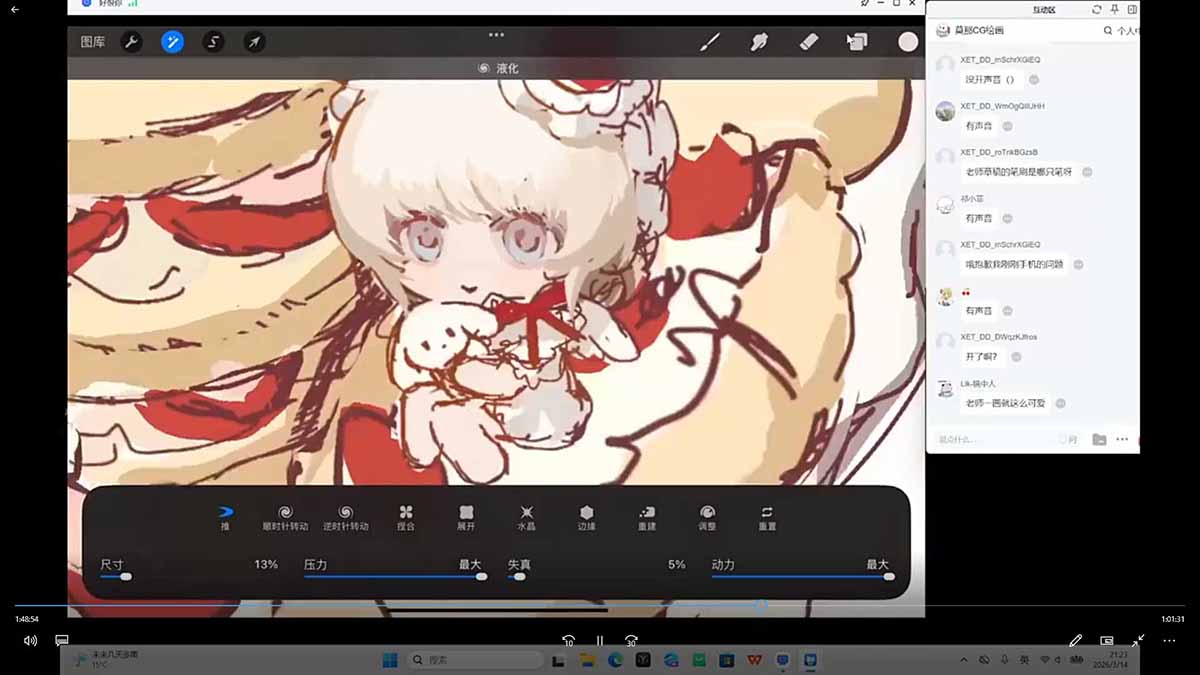Image resolution: width=1200 pixels, height=675 pixels.
Task: Open more options in the chat panel
Action: coord(1122,439)
